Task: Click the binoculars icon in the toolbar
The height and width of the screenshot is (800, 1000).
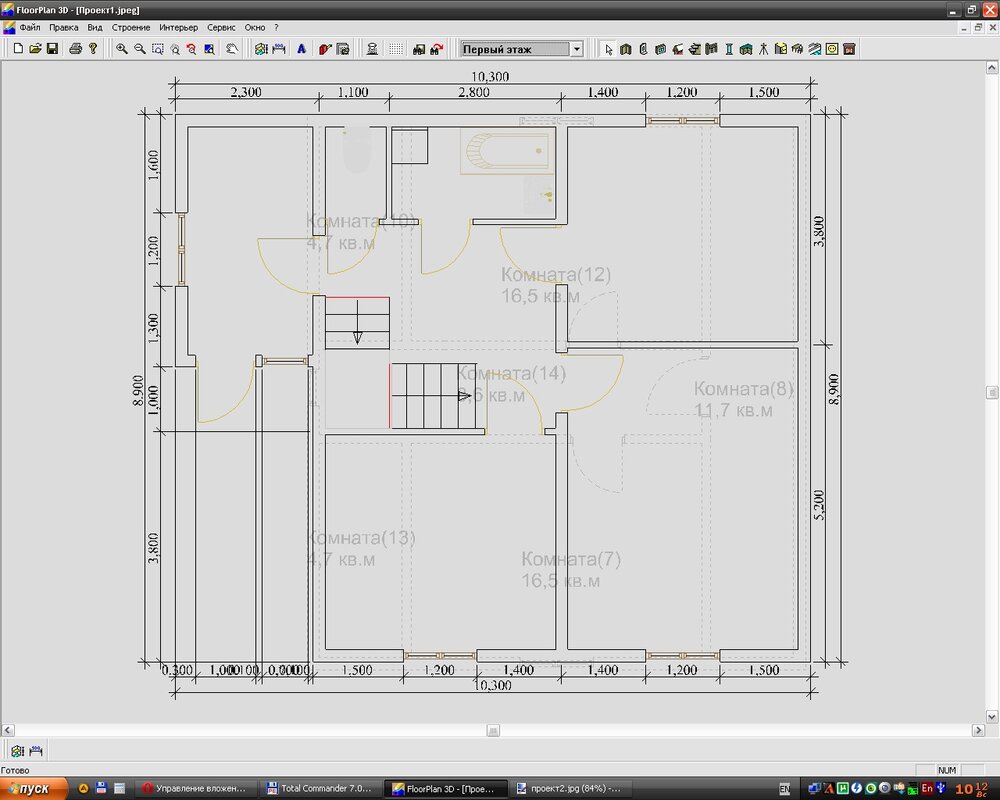Action: [x=419, y=48]
